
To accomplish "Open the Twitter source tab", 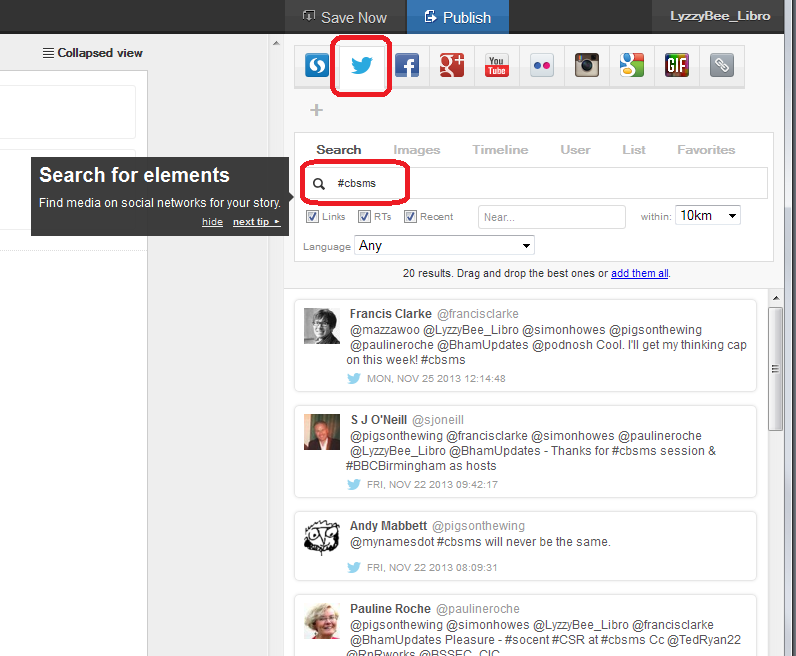I will click(x=361, y=66).
